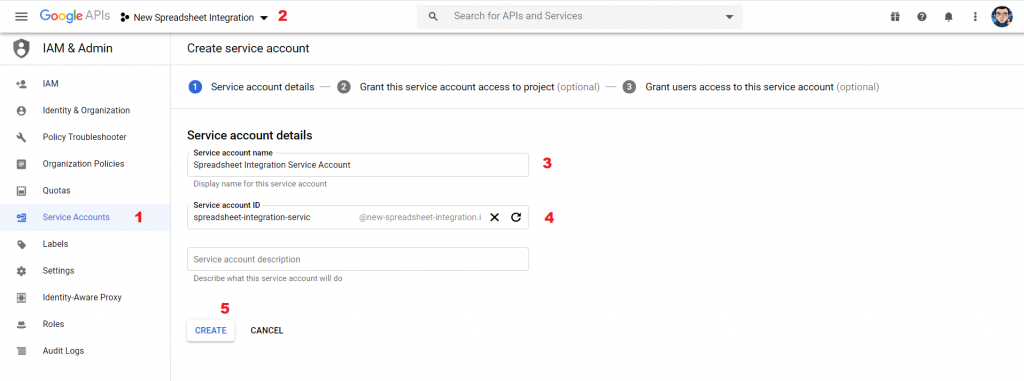Open the three-dot more options menu
This screenshot has width=1024, height=381.
click(975, 17)
